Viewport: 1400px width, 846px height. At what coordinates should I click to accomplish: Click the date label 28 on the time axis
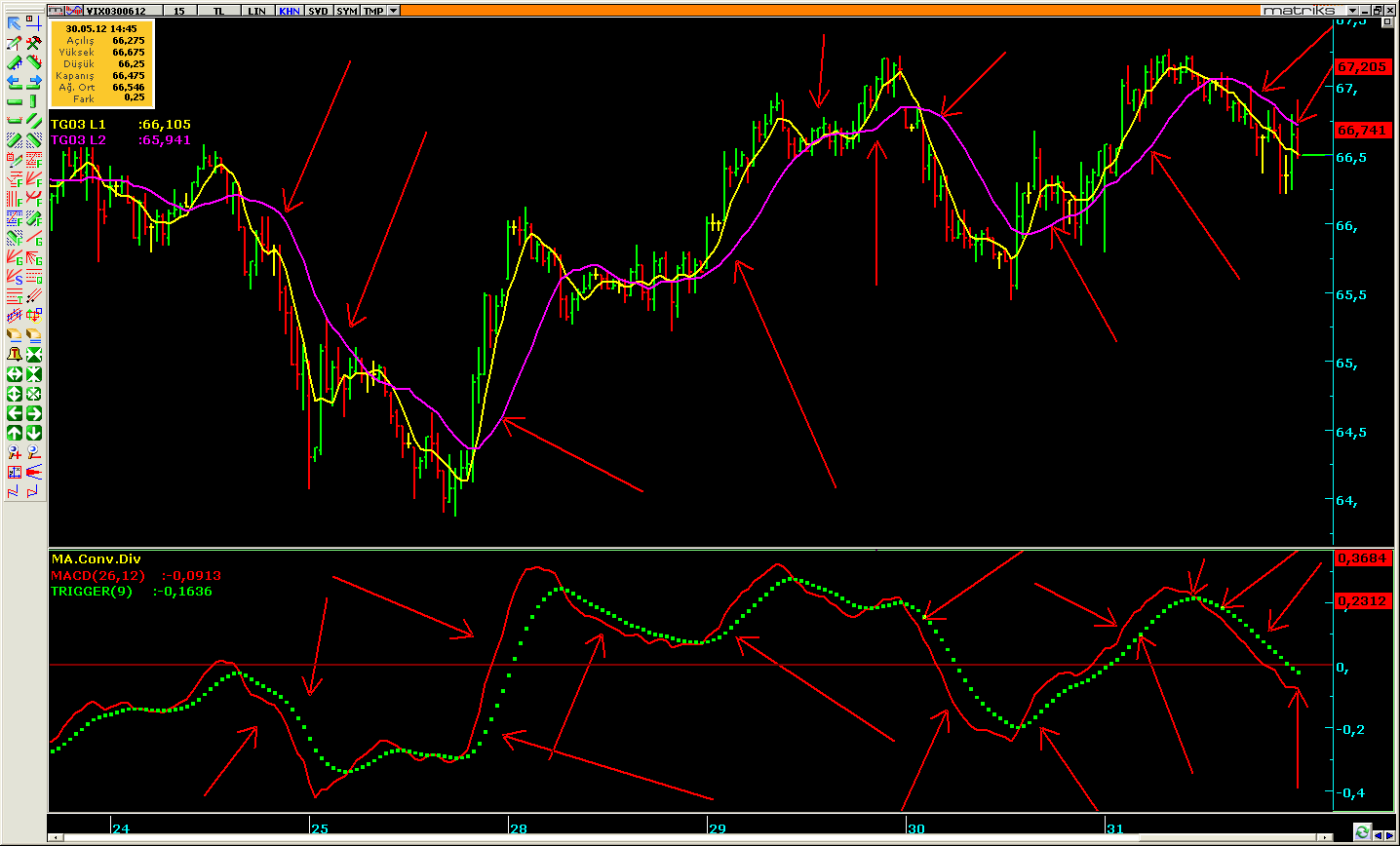(518, 829)
